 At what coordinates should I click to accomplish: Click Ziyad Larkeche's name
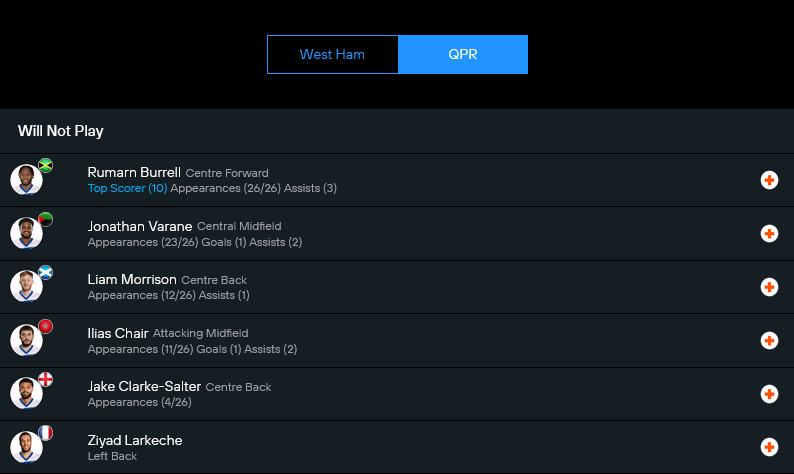coord(135,440)
